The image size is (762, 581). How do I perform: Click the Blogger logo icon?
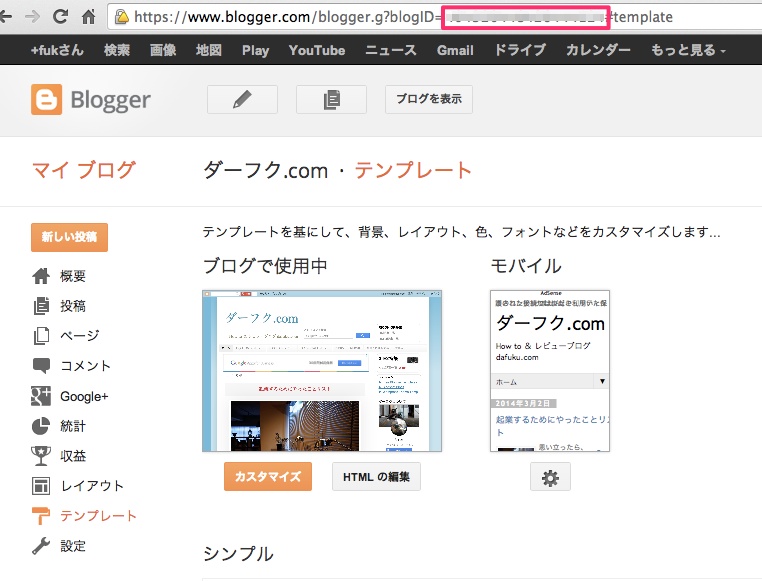[47, 100]
